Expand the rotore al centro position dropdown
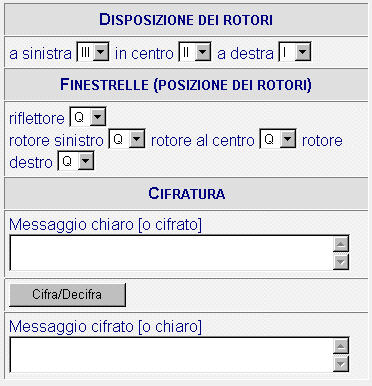The height and width of the screenshot is (386, 372). click(x=288, y=139)
